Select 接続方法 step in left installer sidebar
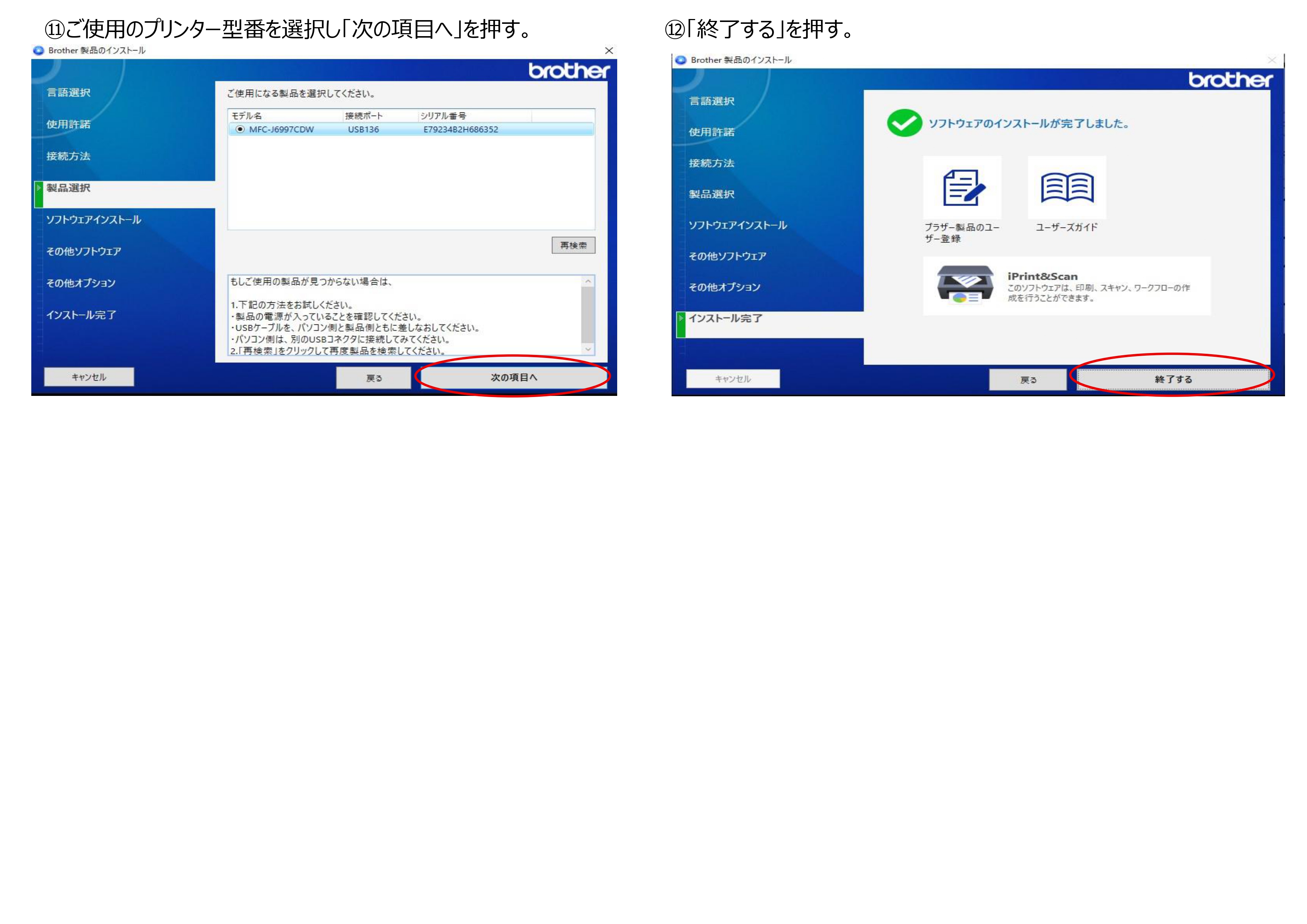The height and width of the screenshot is (924, 1307). click(68, 156)
